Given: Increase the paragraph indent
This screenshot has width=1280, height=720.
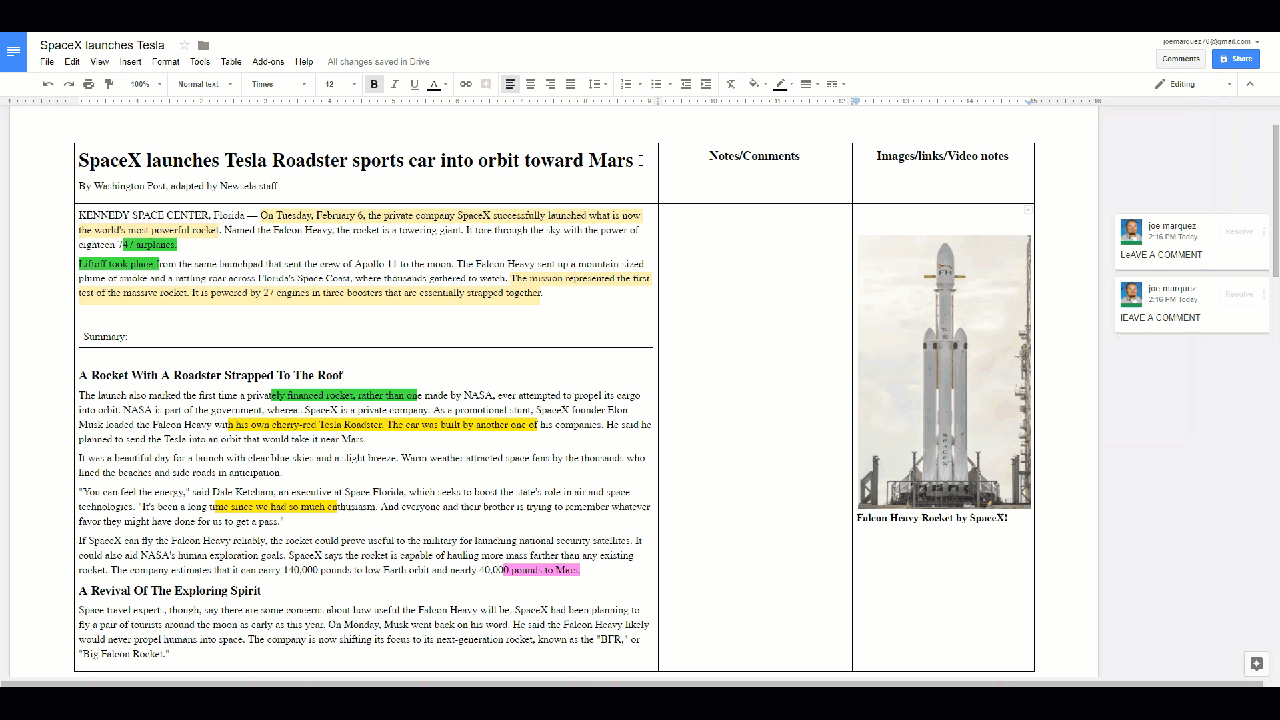Looking at the screenshot, I should tap(706, 84).
